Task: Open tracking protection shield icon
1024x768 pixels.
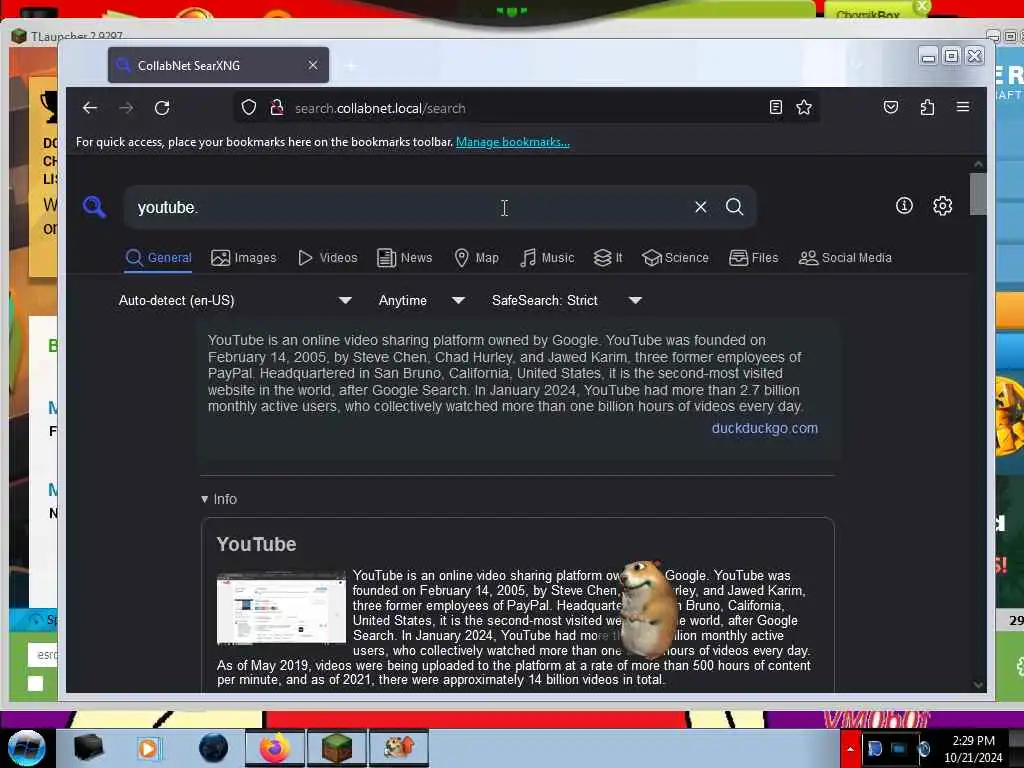Action: click(248, 108)
